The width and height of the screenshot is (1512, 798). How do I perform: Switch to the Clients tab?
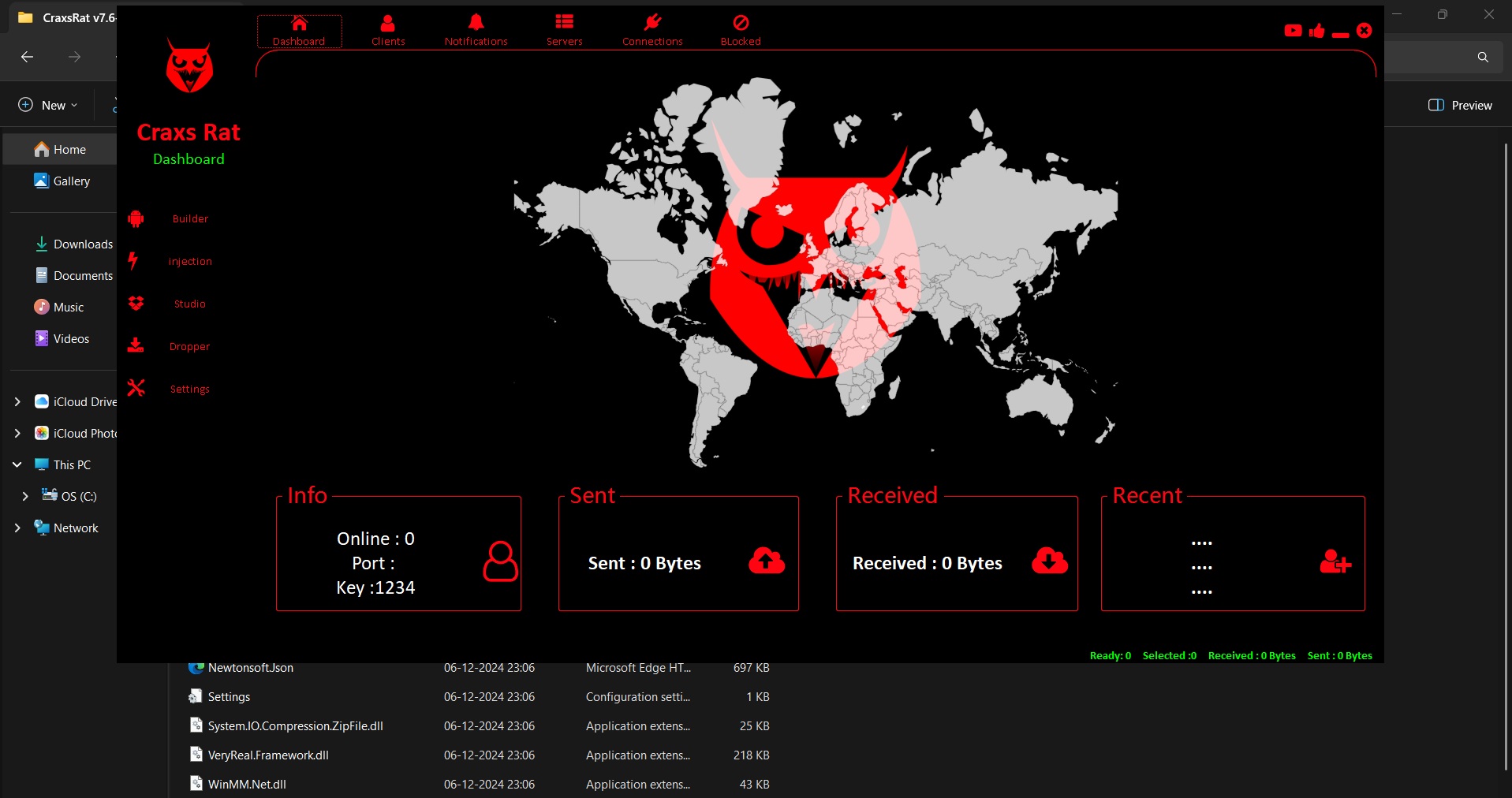[388, 32]
